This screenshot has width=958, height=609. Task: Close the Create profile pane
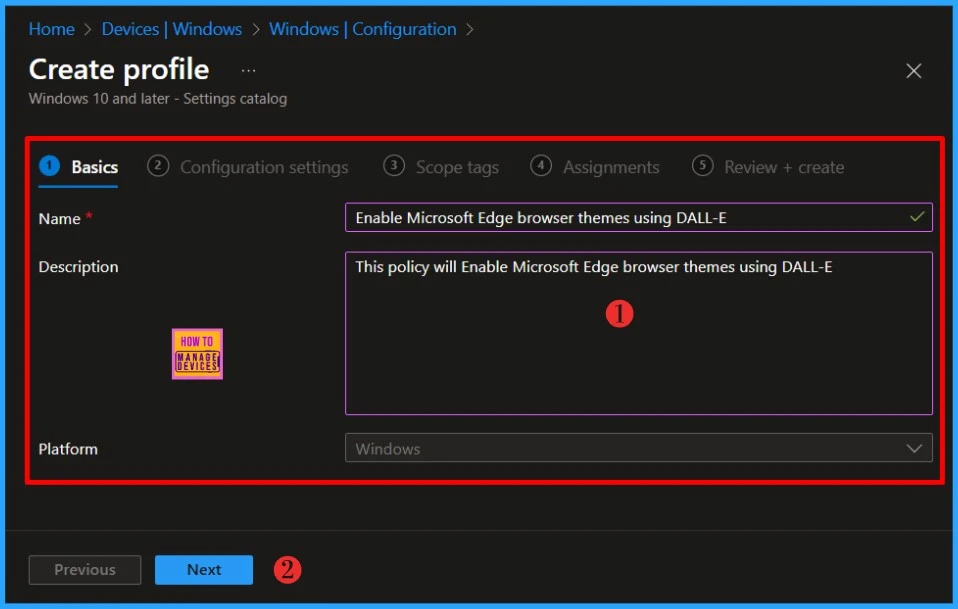tap(913, 71)
